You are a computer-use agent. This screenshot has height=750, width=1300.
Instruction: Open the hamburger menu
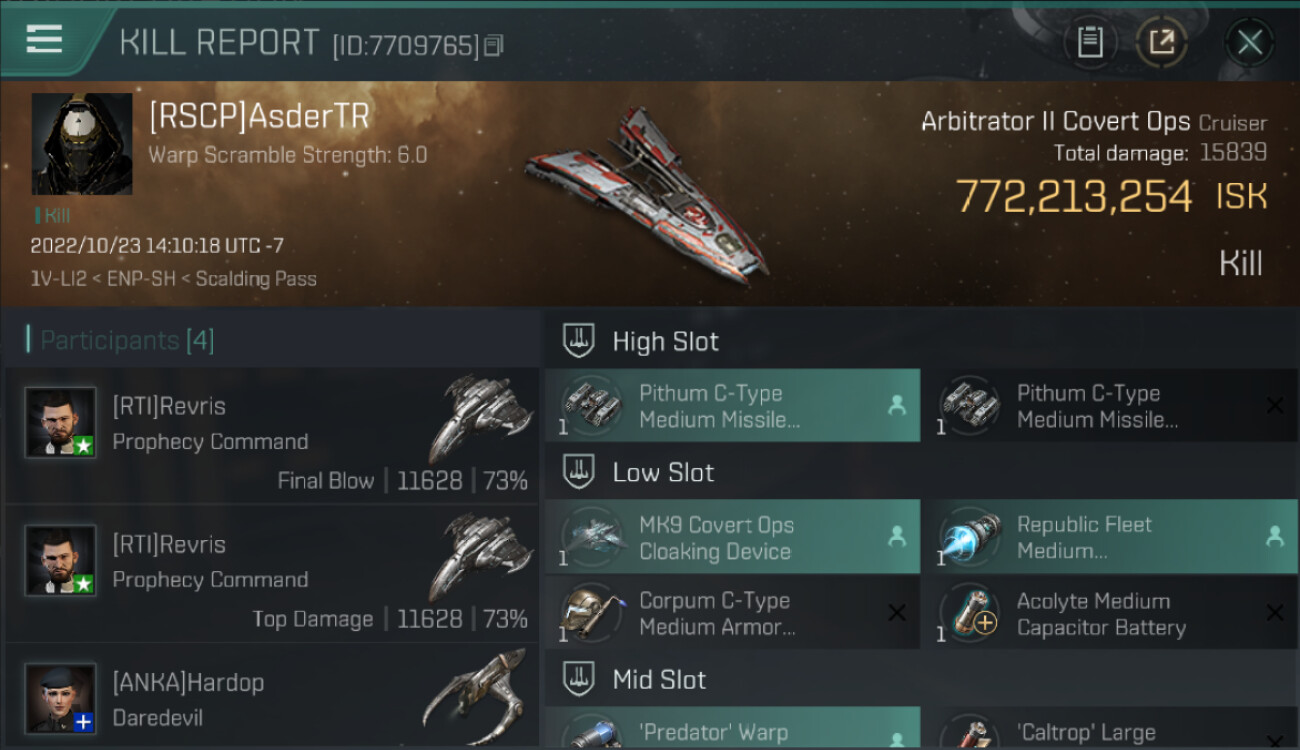click(x=44, y=40)
